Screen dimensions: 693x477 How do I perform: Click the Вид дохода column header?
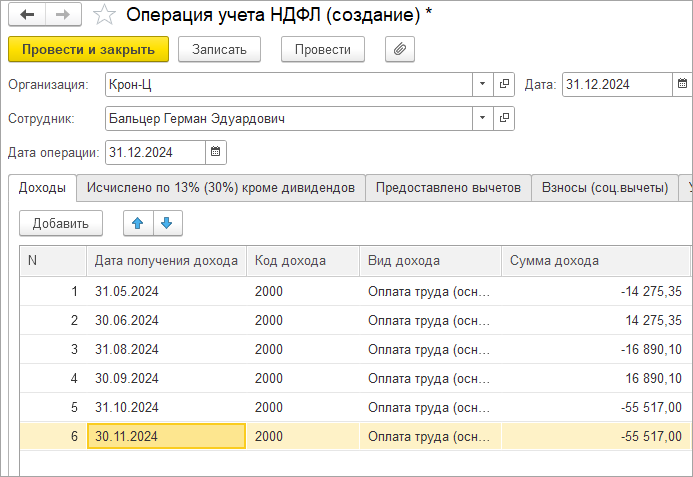tap(430, 261)
